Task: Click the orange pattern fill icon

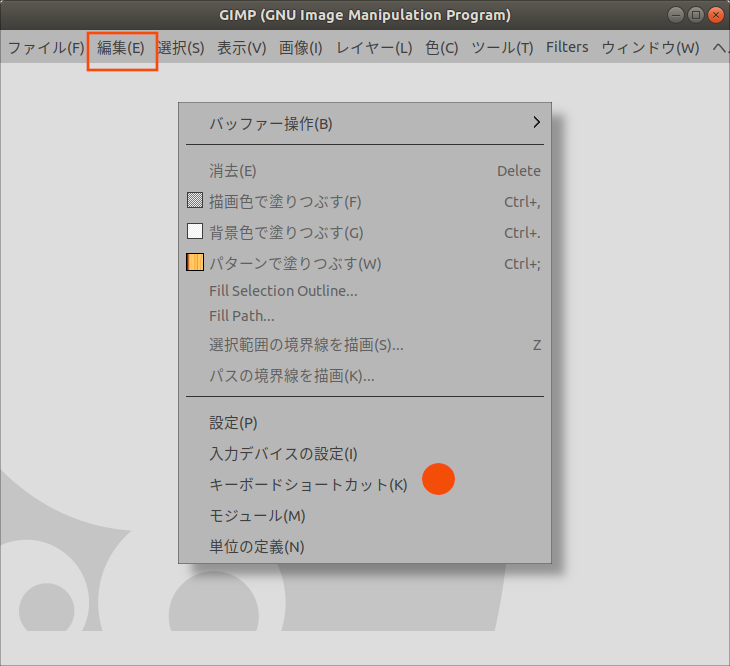Action: point(195,262)
